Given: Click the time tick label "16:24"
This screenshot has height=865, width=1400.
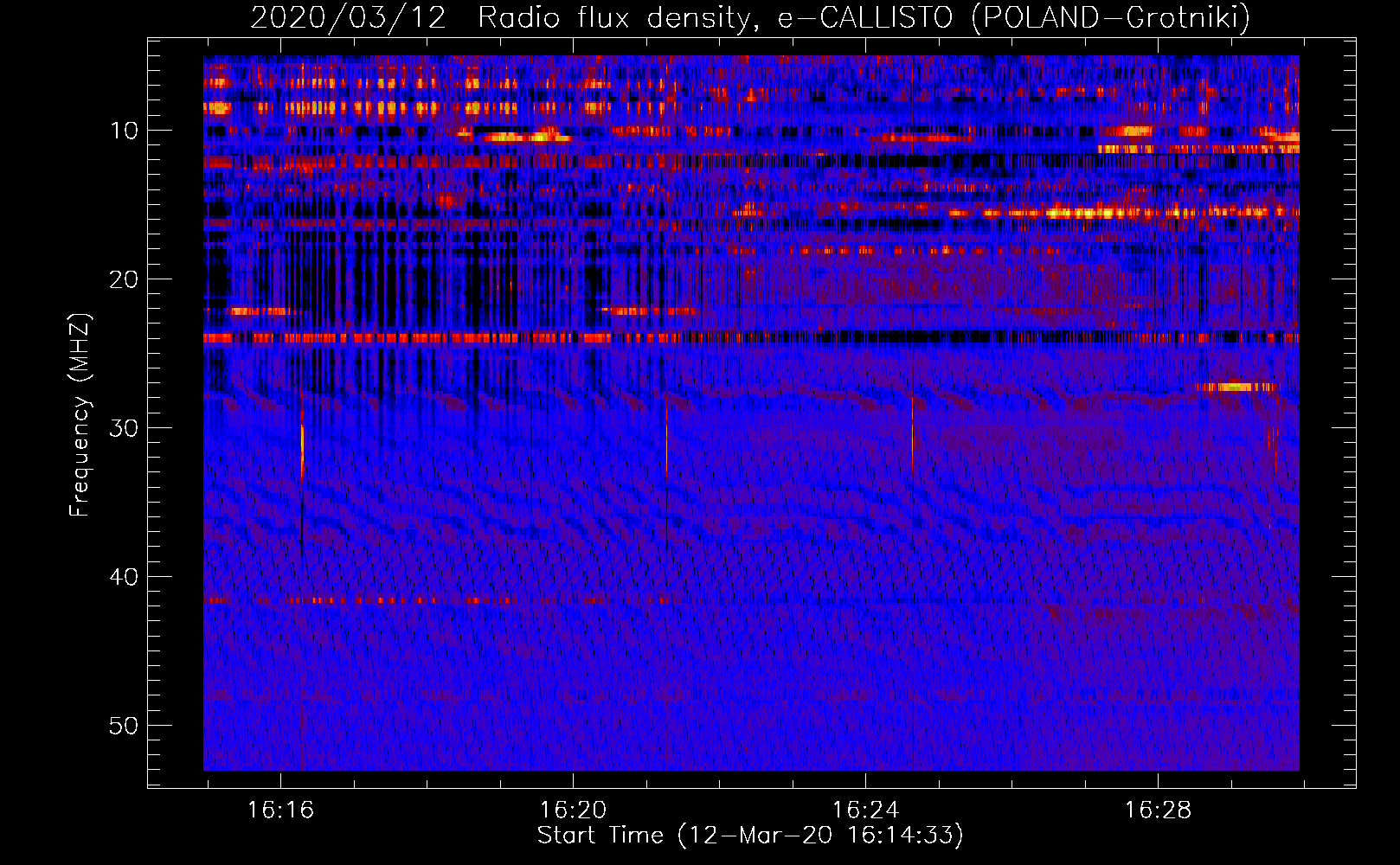Looking at the screenshot, I should coord(865,811).
